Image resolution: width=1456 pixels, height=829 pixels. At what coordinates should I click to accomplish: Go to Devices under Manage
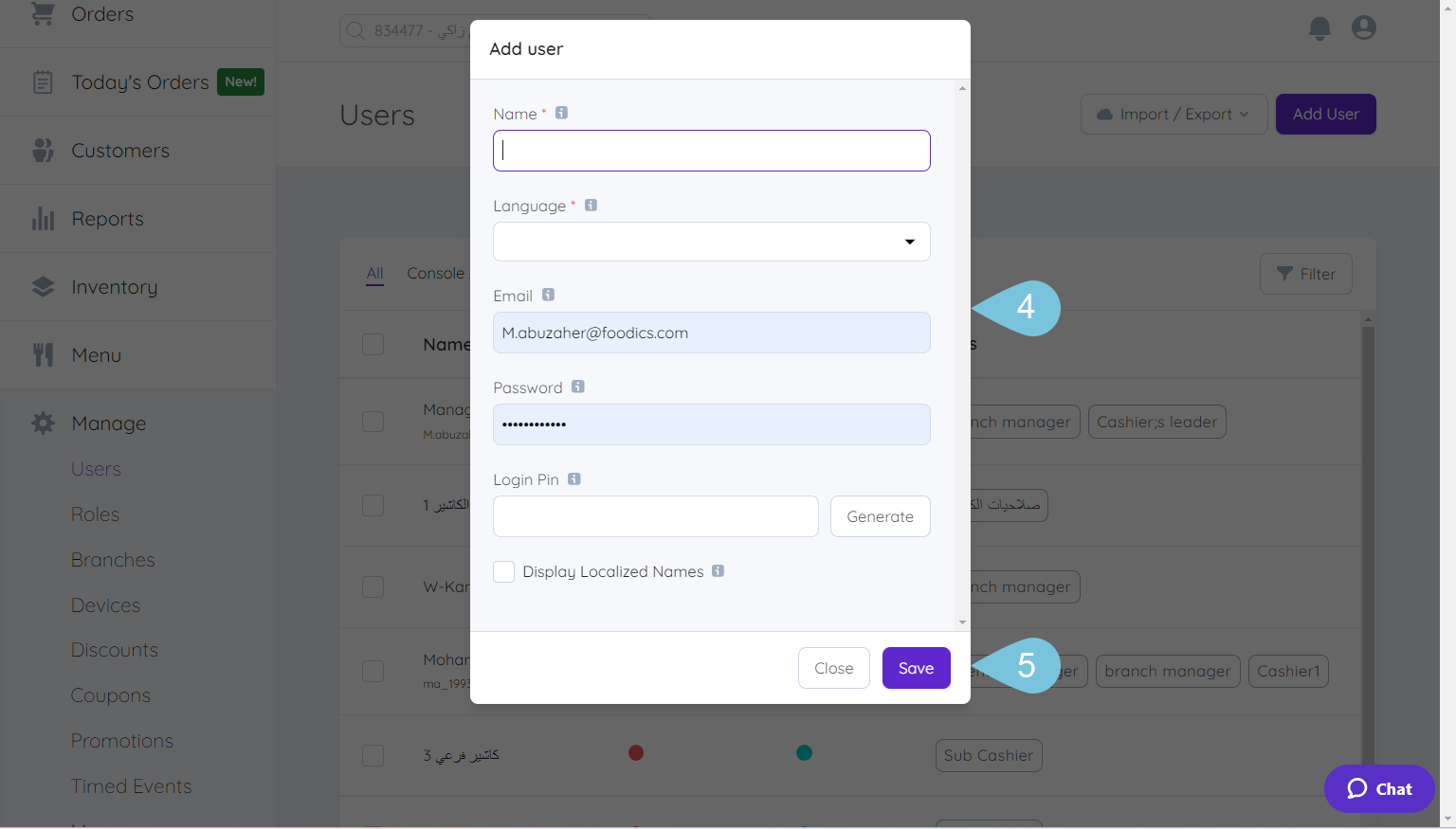[x=105, y=605]
